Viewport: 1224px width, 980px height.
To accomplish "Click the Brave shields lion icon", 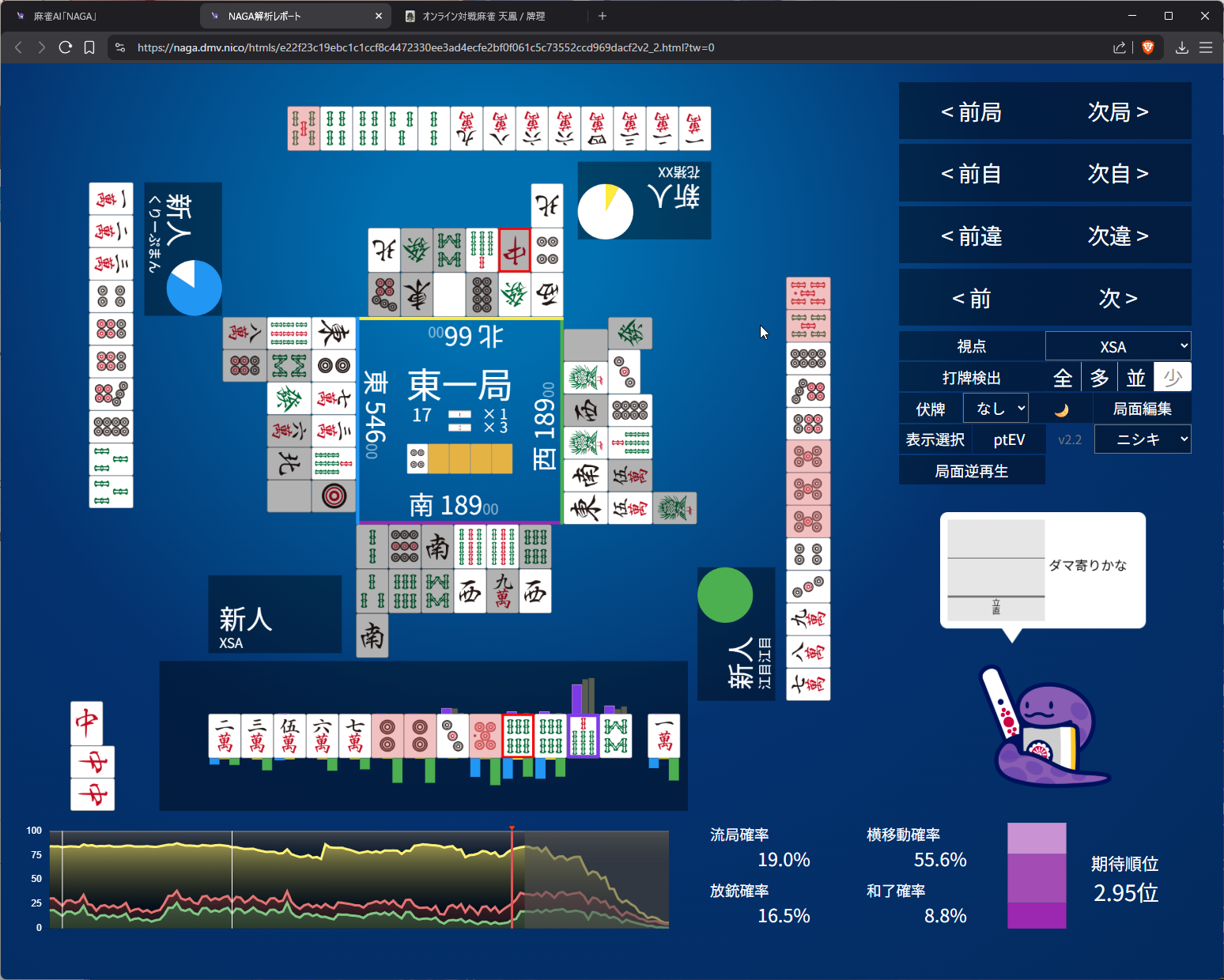I will 1148,47.
